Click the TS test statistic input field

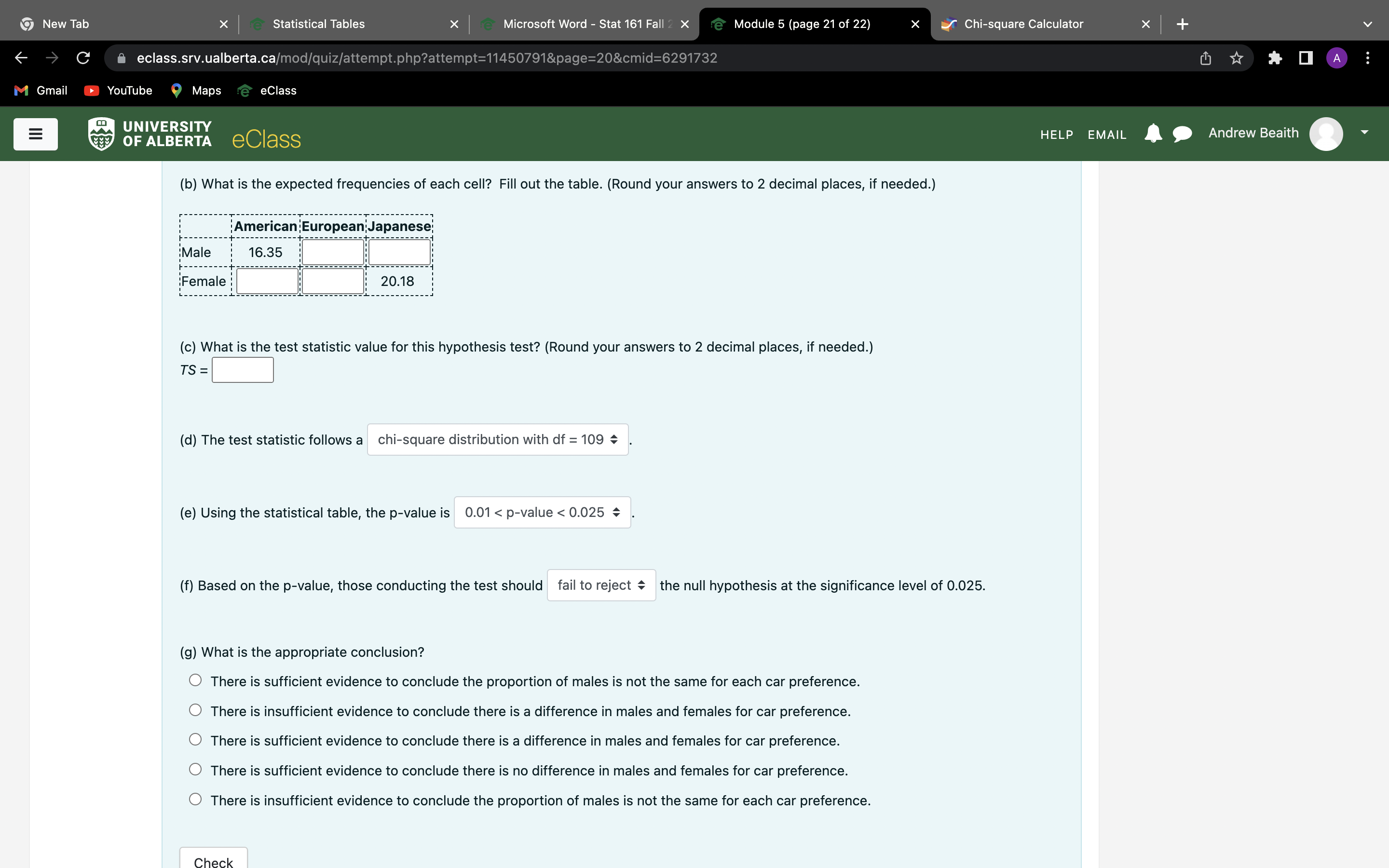243,370
